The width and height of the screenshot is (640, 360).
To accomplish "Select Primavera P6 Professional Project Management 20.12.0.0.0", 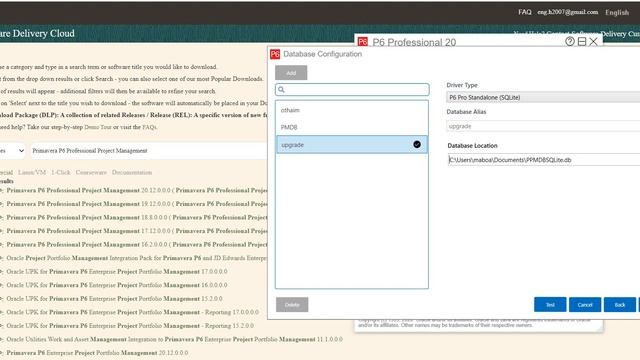I will point(137,190).
